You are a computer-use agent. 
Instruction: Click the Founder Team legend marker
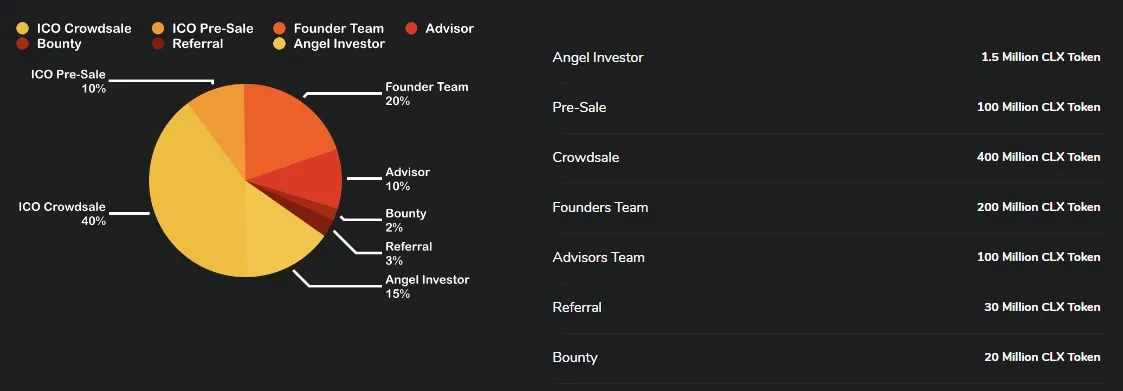[279, 29]
